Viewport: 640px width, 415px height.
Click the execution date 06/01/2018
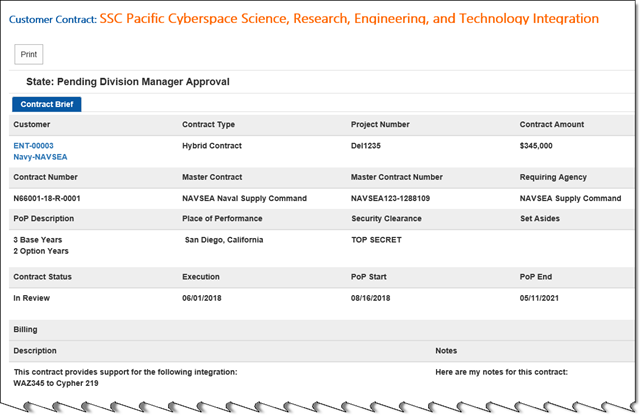coord(205,298)
